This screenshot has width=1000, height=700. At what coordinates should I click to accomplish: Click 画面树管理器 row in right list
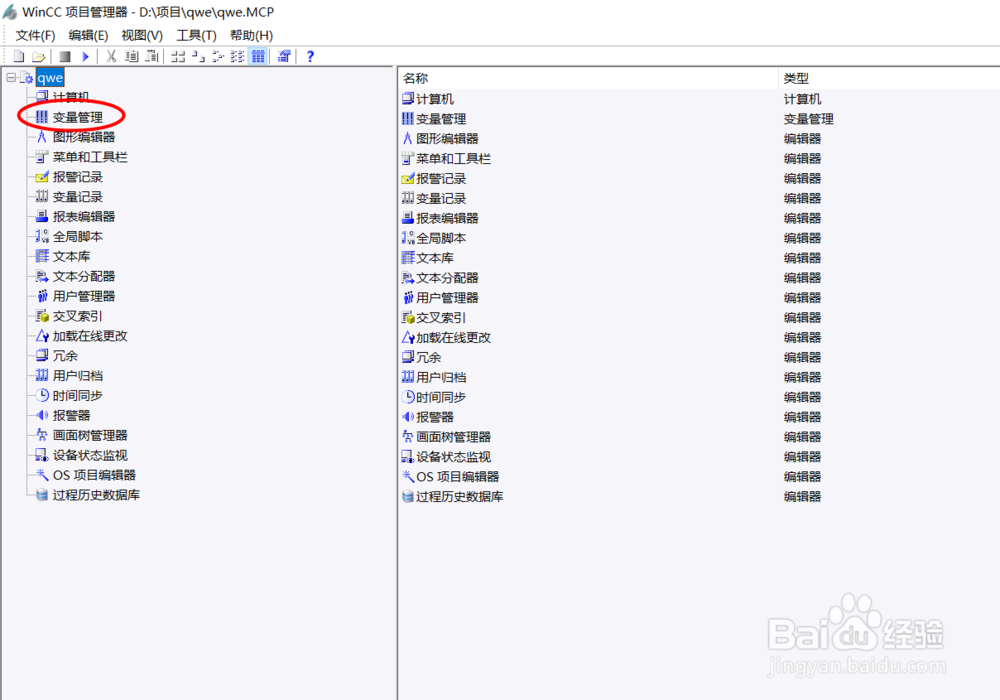pyautogui.click(x=700, y=437)
